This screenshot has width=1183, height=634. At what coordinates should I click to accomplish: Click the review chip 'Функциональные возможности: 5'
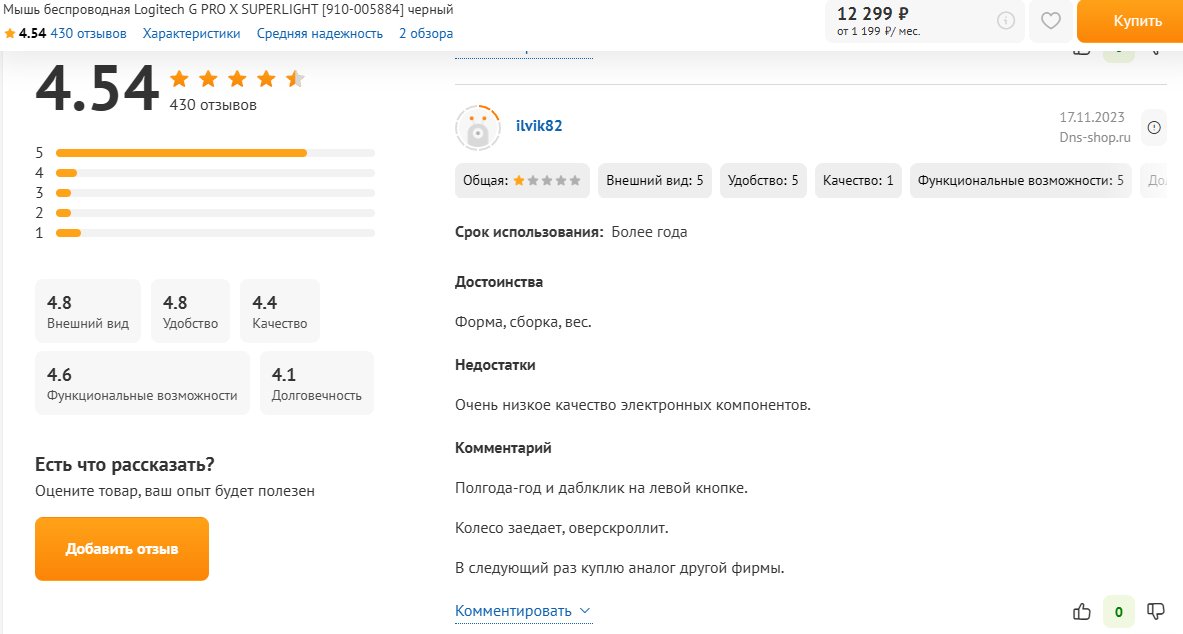click(1021, 180)
